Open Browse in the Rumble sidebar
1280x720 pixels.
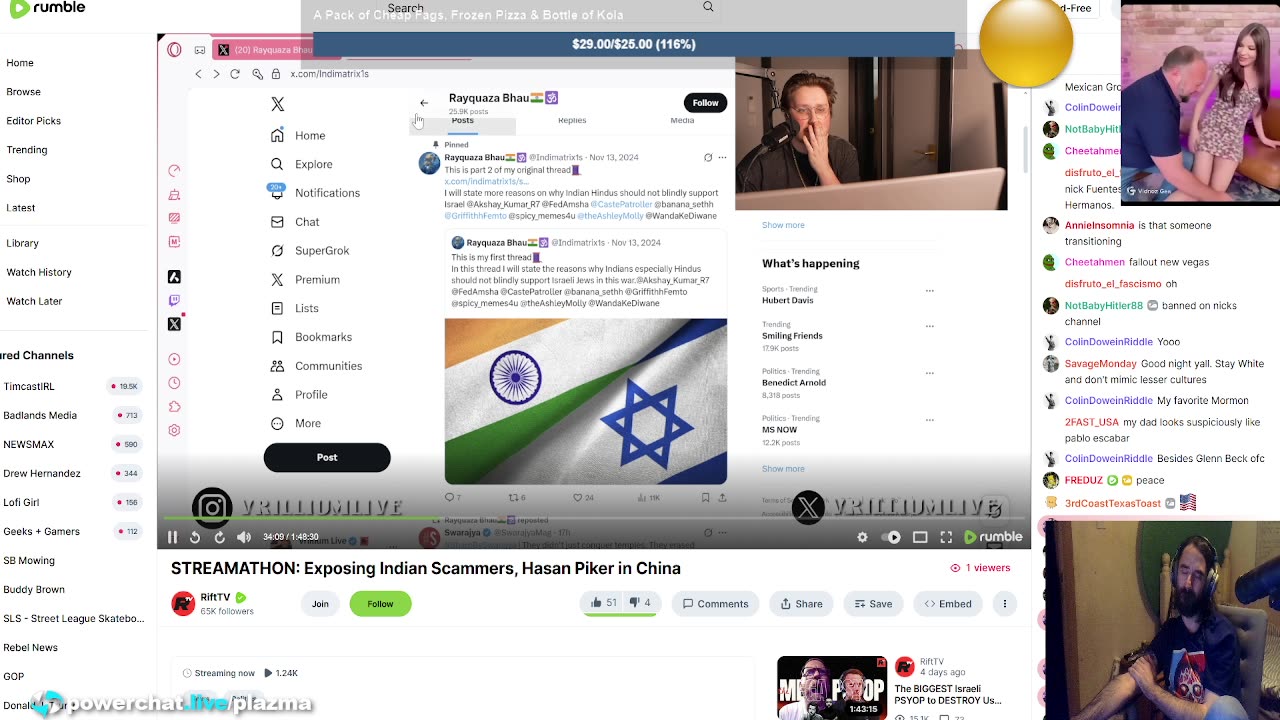pyautogui.click(x=23, y=91)
